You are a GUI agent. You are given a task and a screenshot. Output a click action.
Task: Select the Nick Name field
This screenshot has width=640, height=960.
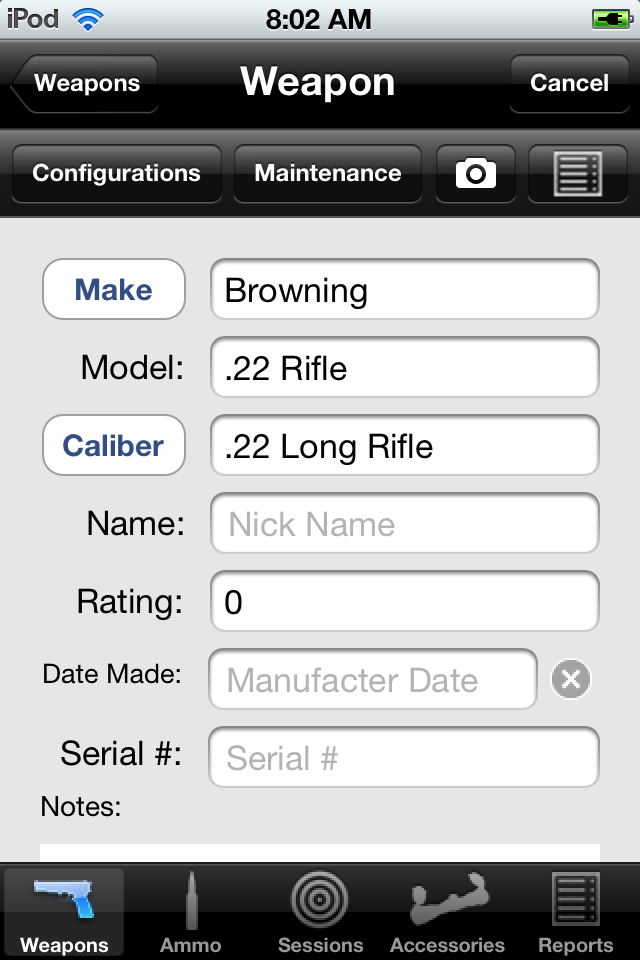coord(404,523)
